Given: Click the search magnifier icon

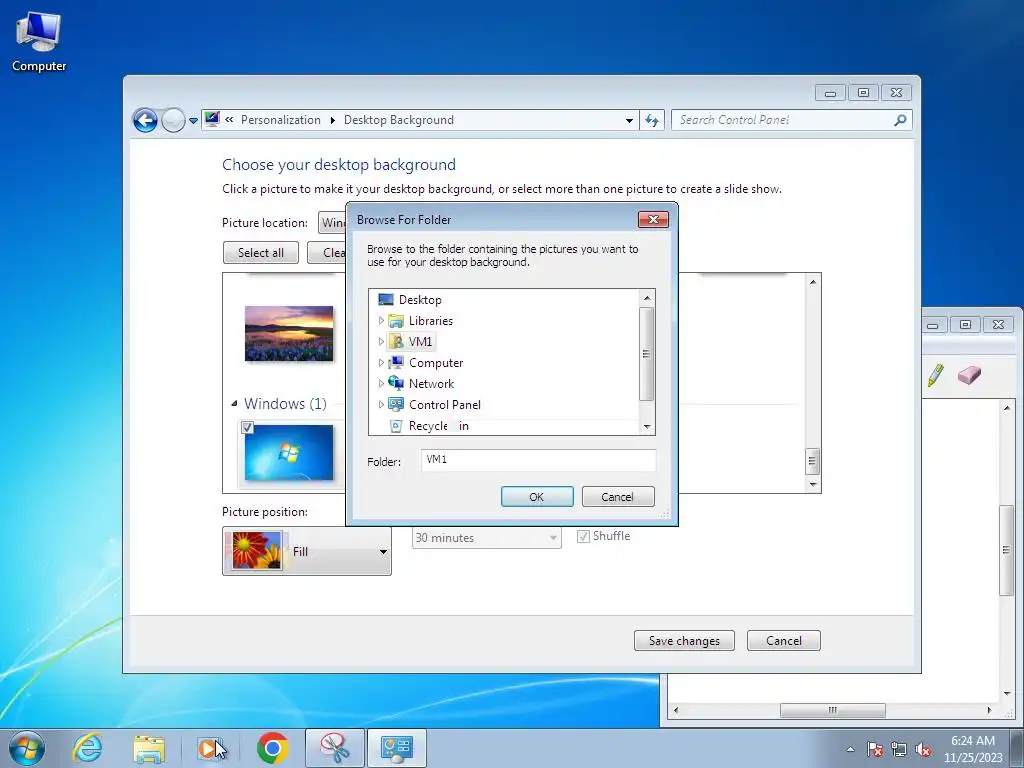Looking at the screenshot, I should (900, 120).
